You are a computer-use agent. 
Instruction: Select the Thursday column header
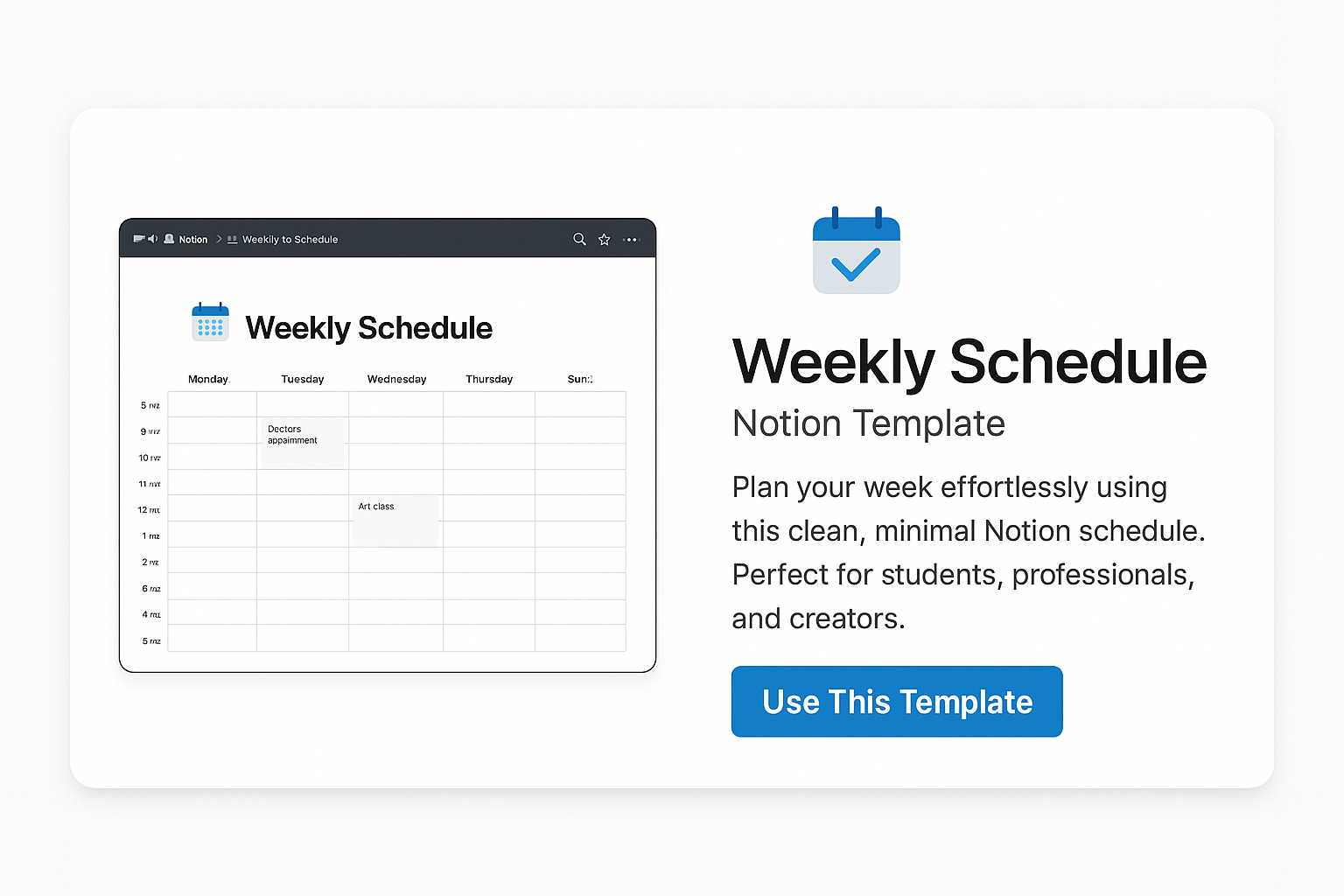(x=489, y=379)
